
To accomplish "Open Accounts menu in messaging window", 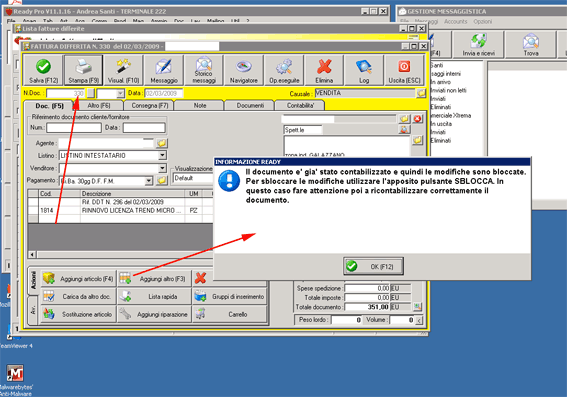I will [455, 22].
